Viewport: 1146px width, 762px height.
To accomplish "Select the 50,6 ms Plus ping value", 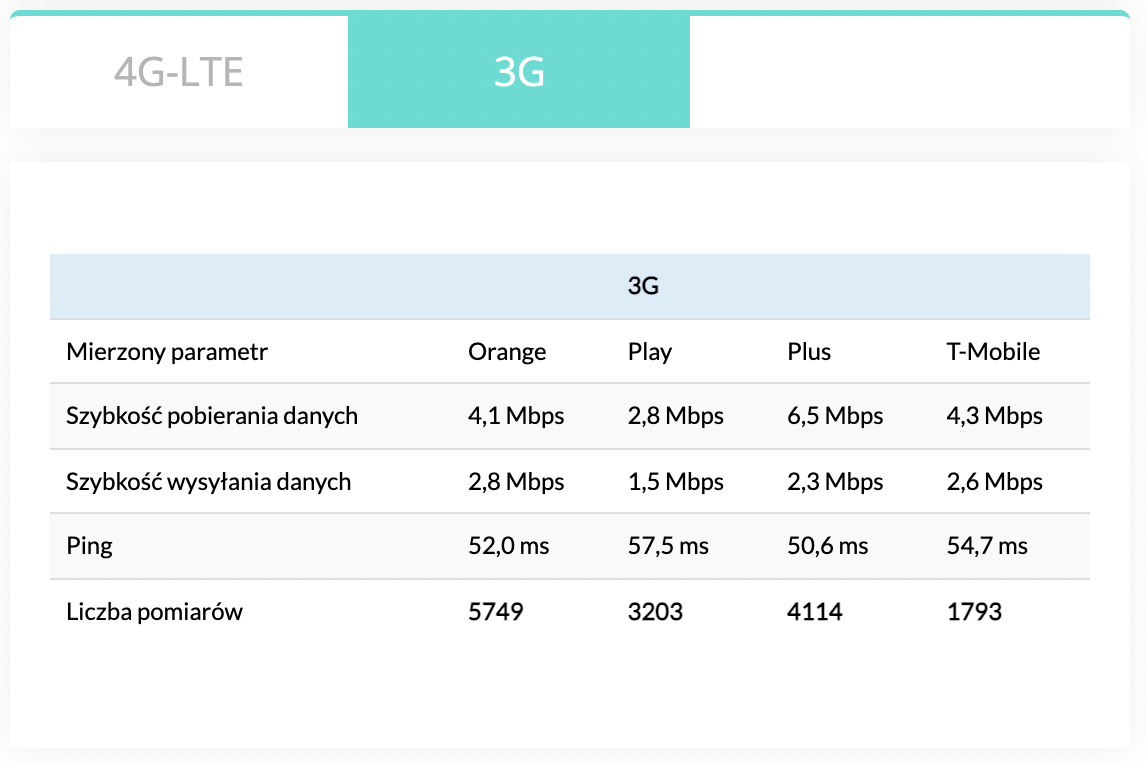I will pos(828,546).
